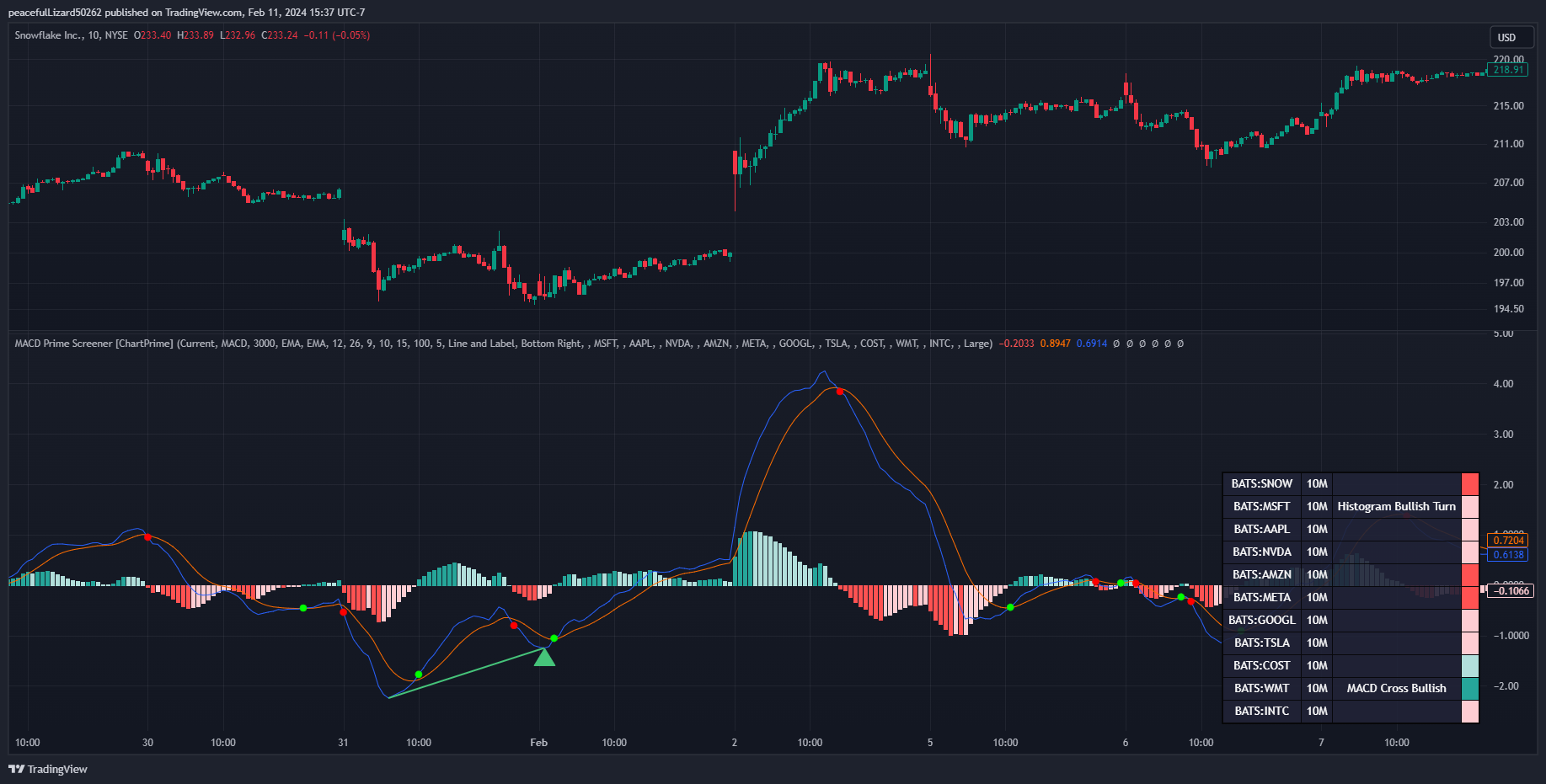The image size is (1546, 784).
Task: Select the BATS:INTC cell in screener table
Action: click(1261, 712)
